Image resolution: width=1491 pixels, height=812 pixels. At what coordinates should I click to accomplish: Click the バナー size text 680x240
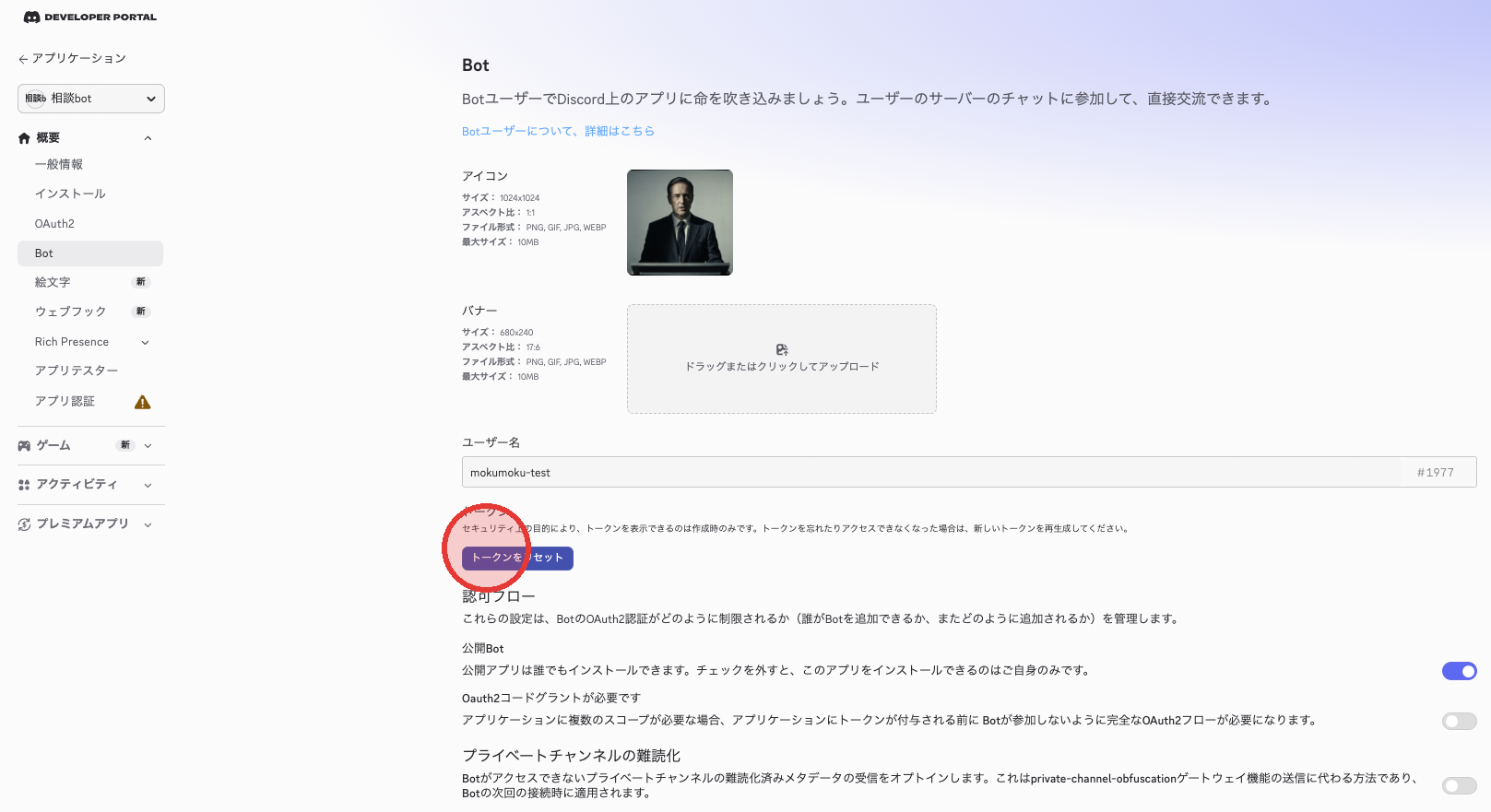[516, 333]
